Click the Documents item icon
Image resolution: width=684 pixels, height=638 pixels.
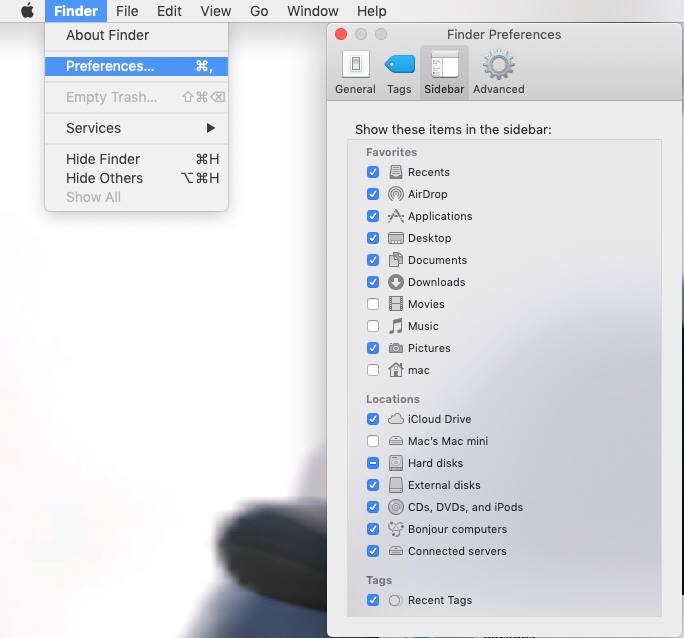pos(396,260)
